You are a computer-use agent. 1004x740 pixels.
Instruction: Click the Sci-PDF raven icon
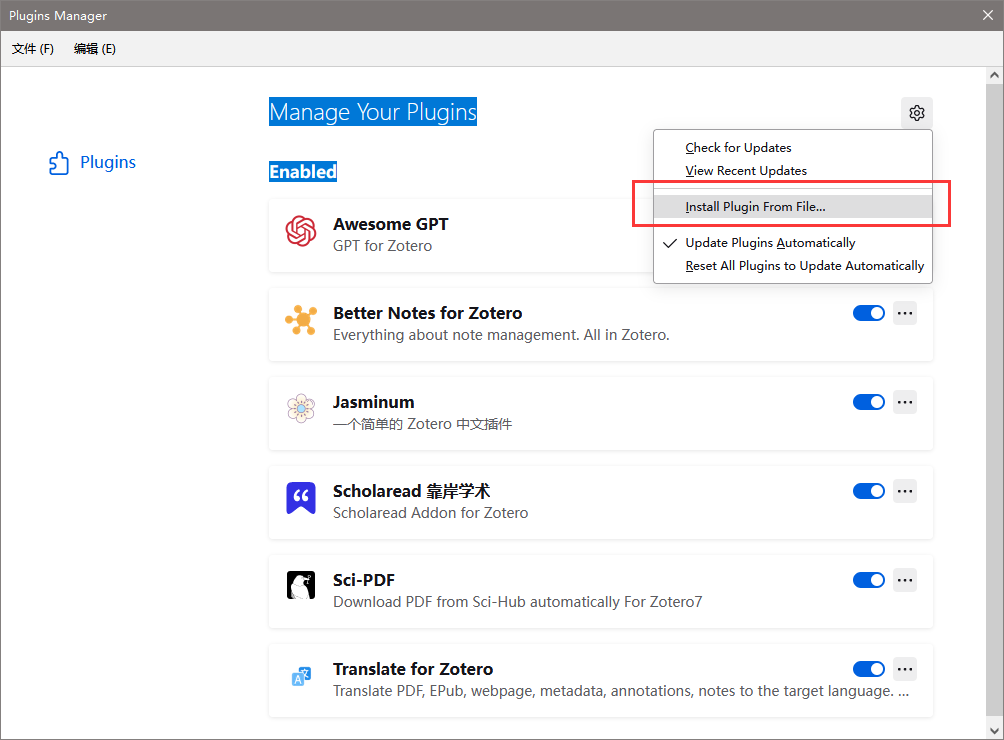301,586
